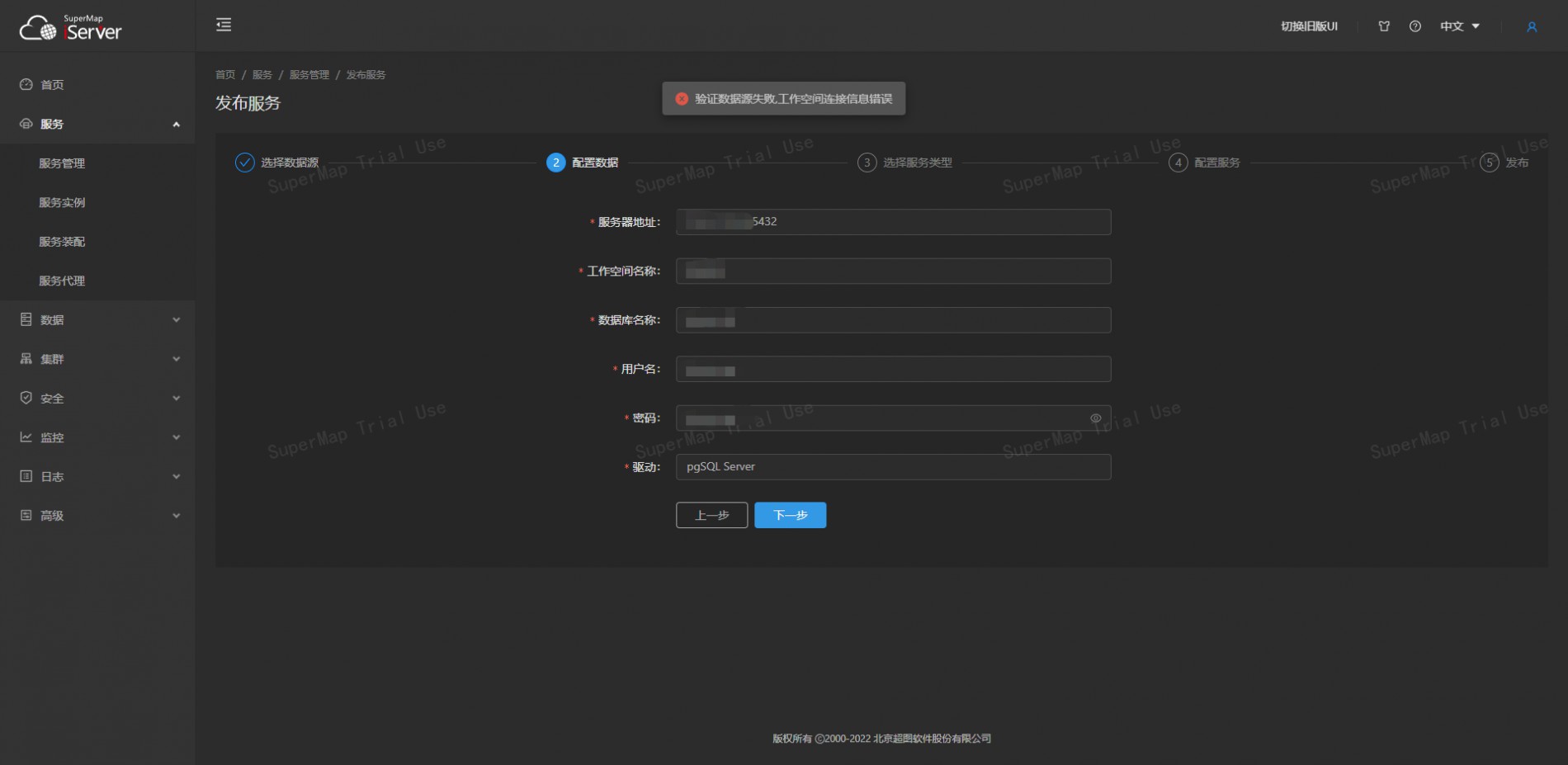
Task: Click the 日志 icon in sidebar
Action: coord(26,476)
